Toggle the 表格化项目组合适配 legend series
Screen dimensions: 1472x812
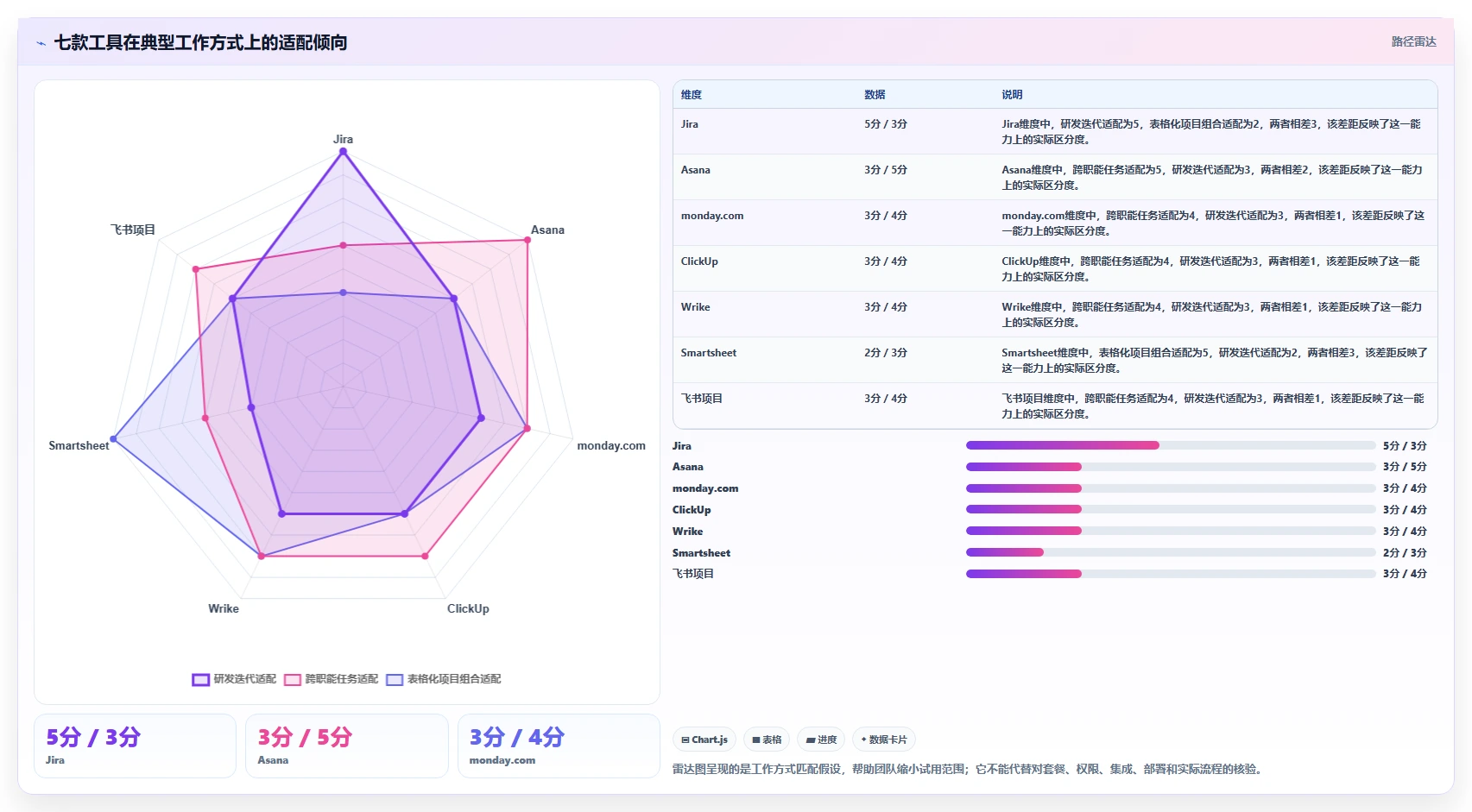tap(444, 679)
